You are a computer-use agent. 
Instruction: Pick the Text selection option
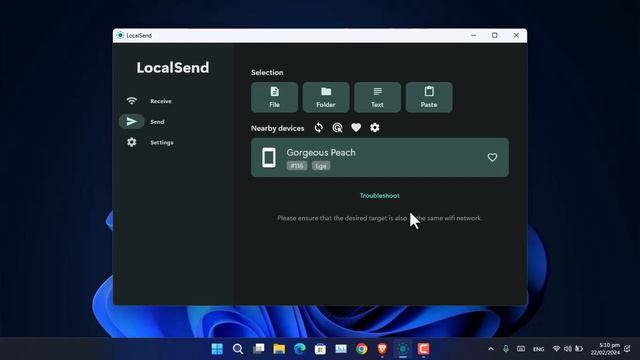click(377, 97)
